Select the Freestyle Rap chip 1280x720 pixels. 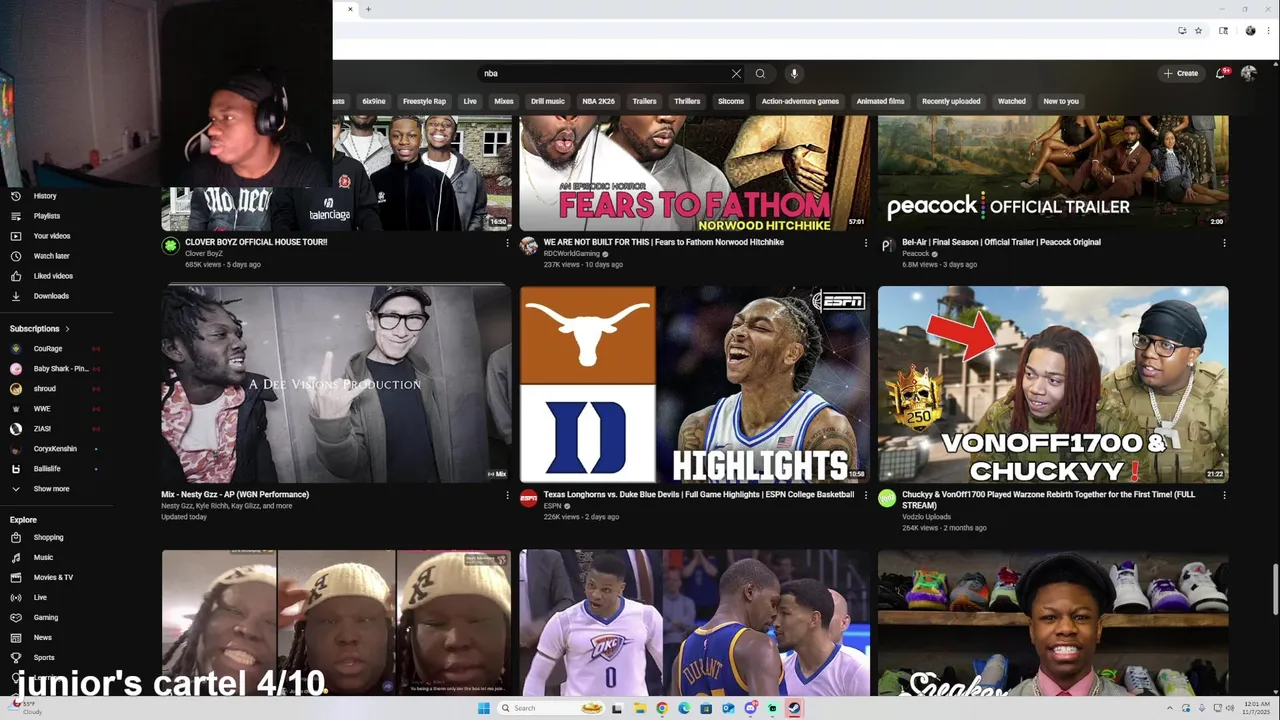(424, 101)
